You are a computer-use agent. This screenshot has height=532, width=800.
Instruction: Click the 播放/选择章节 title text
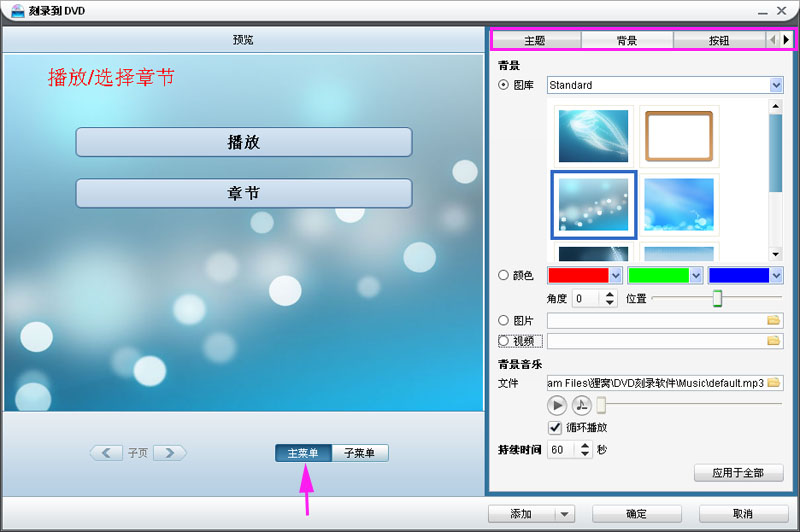pos(111,78)
